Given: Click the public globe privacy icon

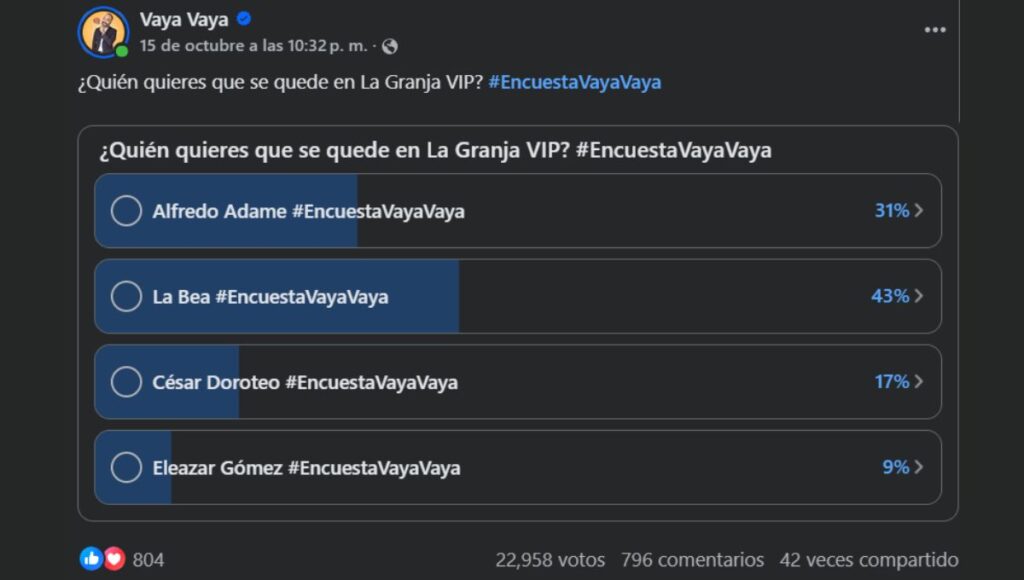Looking at the screenshot, I should [390, 46].
